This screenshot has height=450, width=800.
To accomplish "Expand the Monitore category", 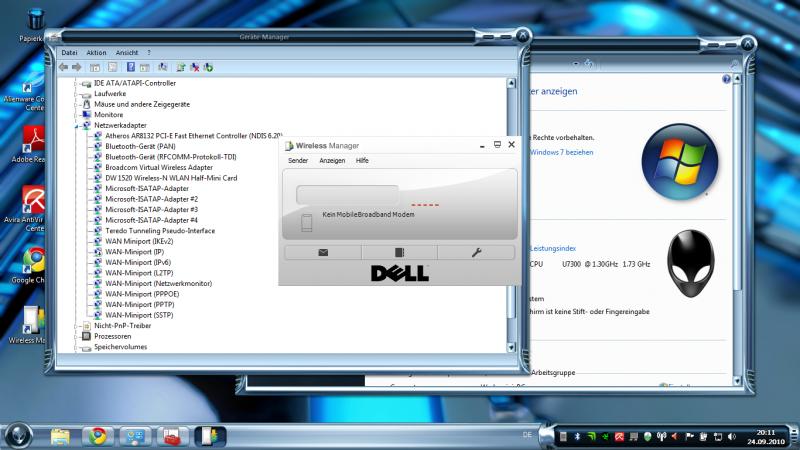I will (x=77, y=115).
